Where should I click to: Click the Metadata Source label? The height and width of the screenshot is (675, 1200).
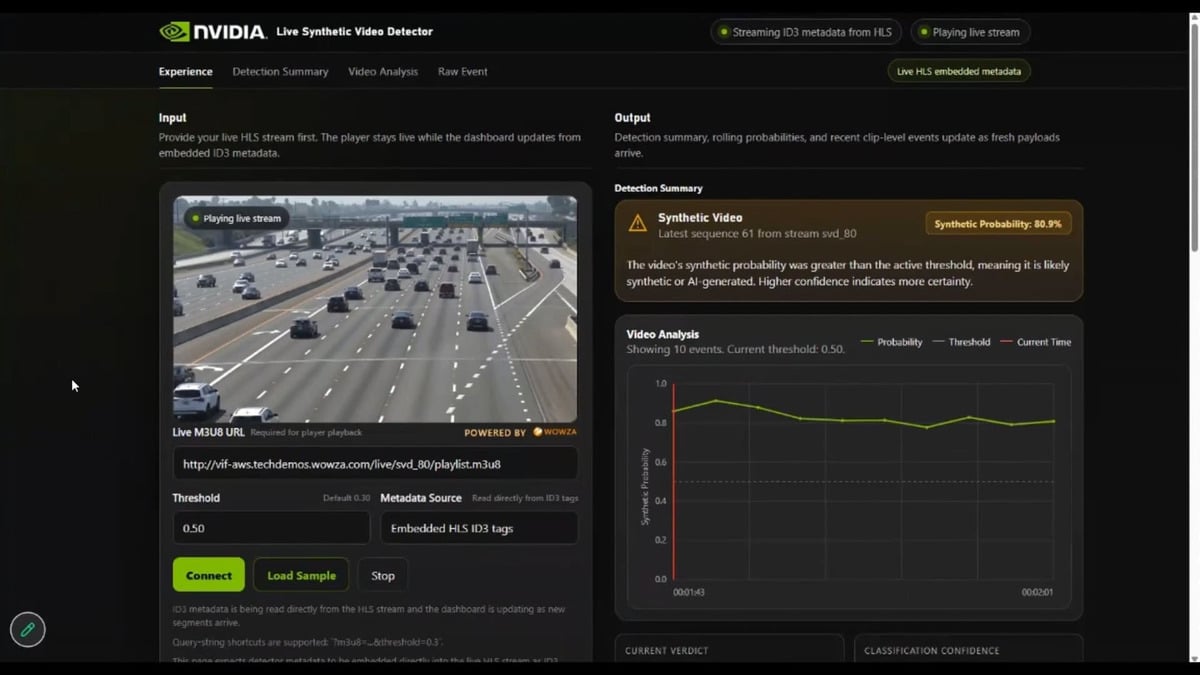pos(421,498)
